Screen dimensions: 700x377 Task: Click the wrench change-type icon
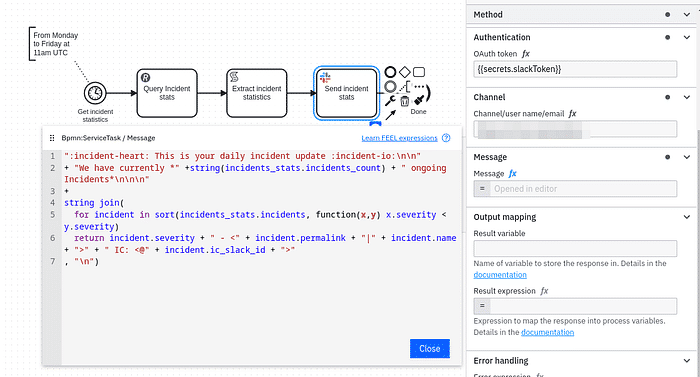(x=390, y=101)
